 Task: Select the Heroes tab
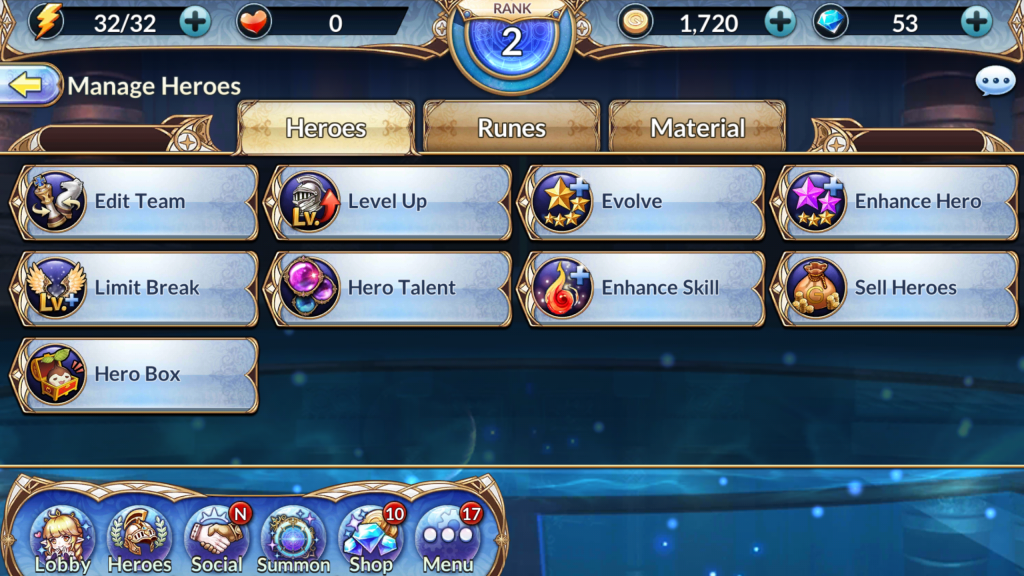pyautogui.click(x=326, y=127)
